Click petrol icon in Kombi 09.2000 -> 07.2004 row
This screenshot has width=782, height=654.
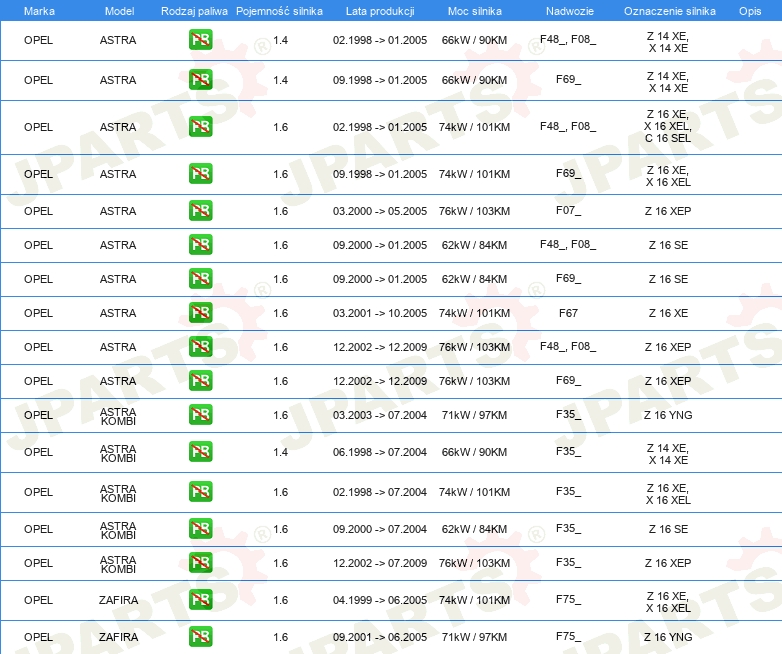pos(200,528)
